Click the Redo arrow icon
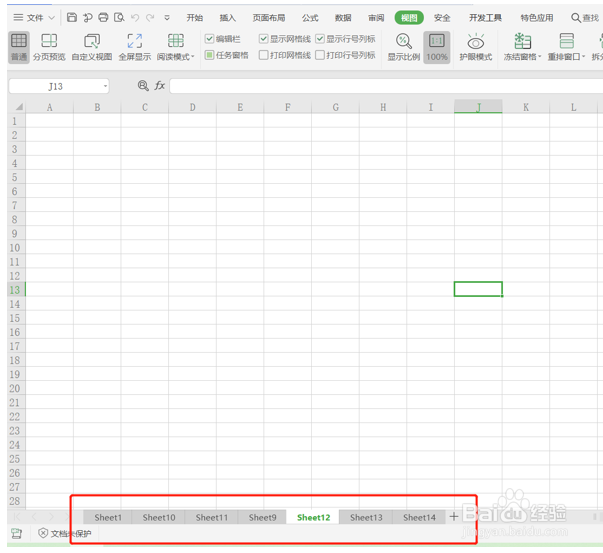The height and width of the screenshot is (553, 603). tap(150, 18)
